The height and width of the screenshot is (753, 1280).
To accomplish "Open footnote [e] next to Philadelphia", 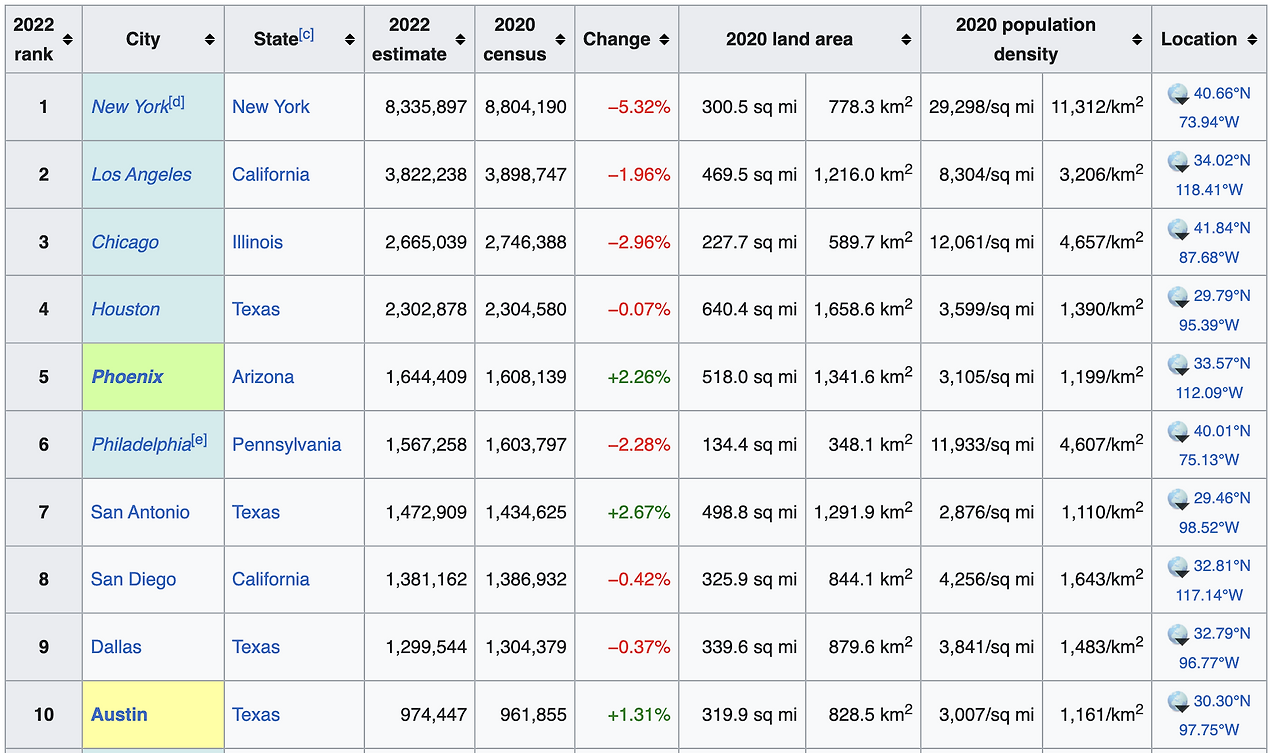I will [200, 439].
